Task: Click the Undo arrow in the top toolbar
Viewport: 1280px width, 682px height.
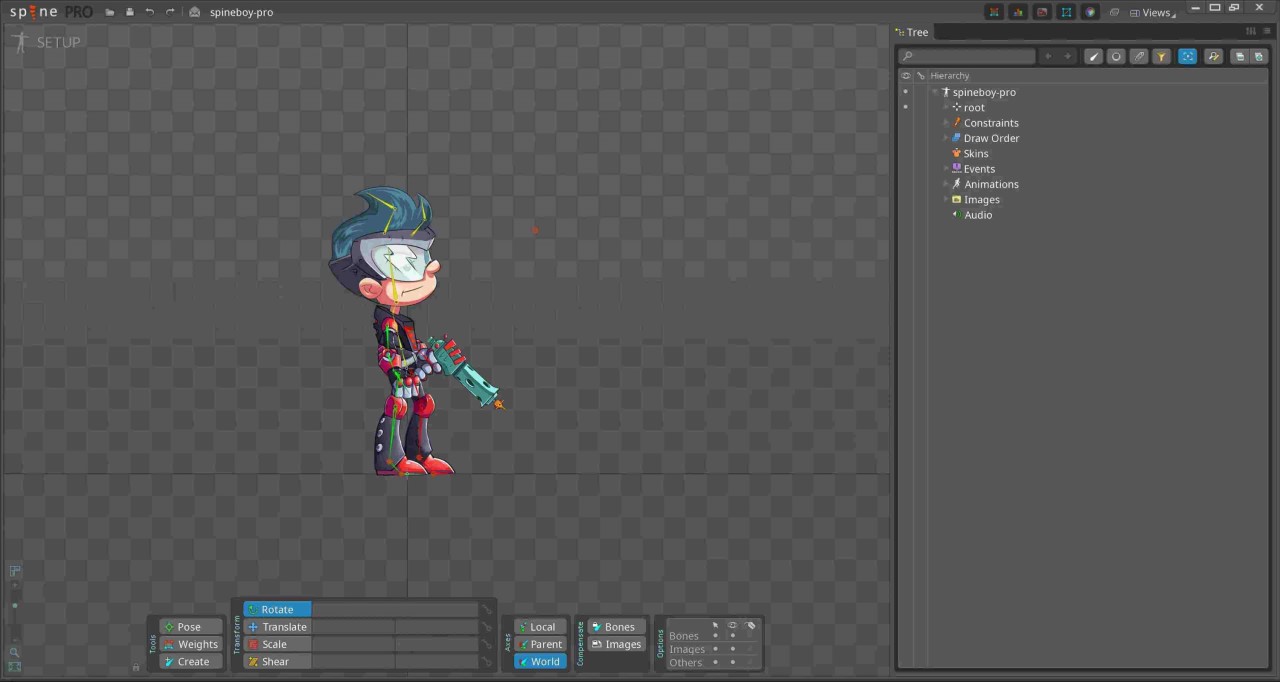Action: pos(149,12)
